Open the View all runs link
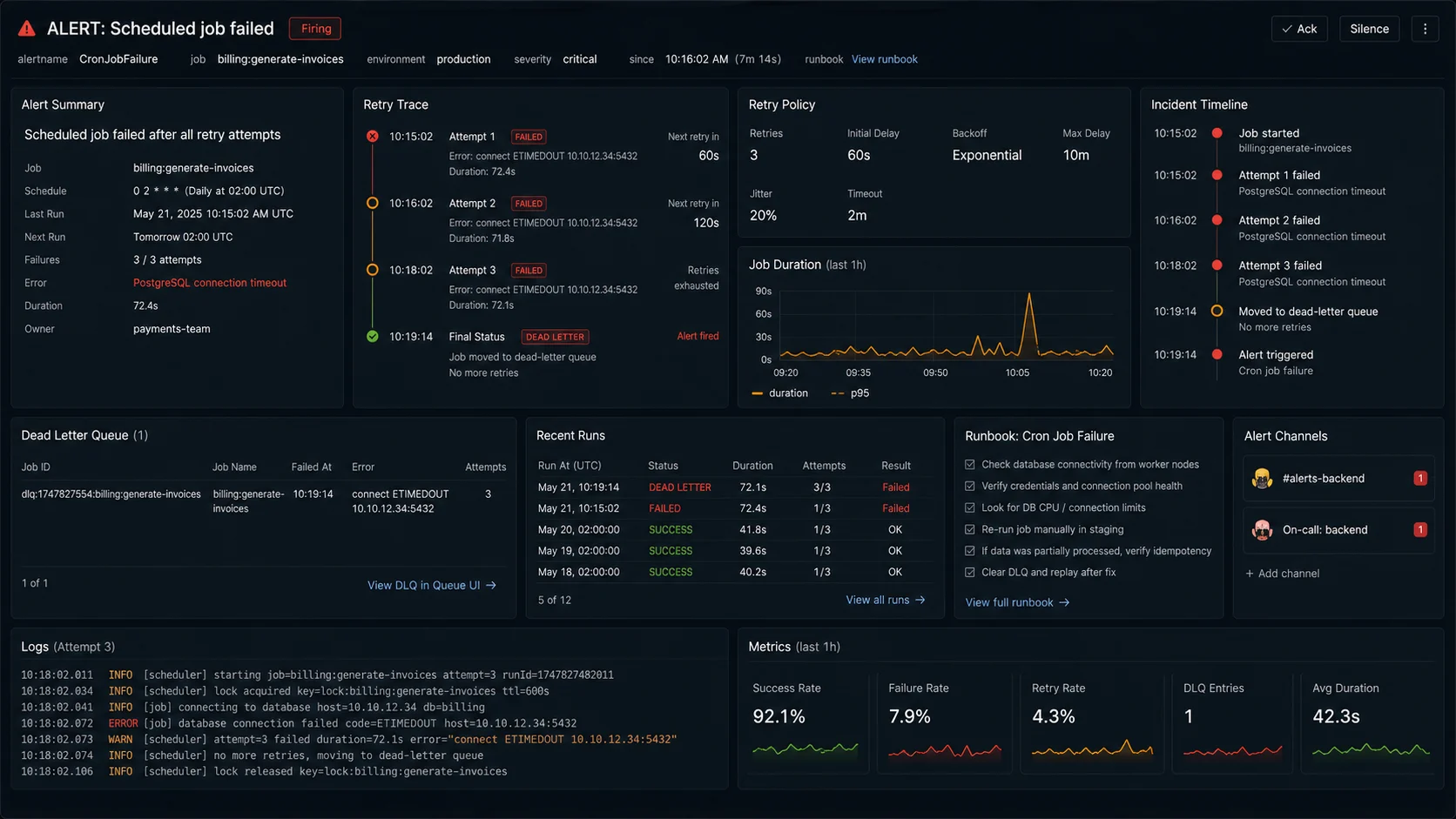 (877, 600)
